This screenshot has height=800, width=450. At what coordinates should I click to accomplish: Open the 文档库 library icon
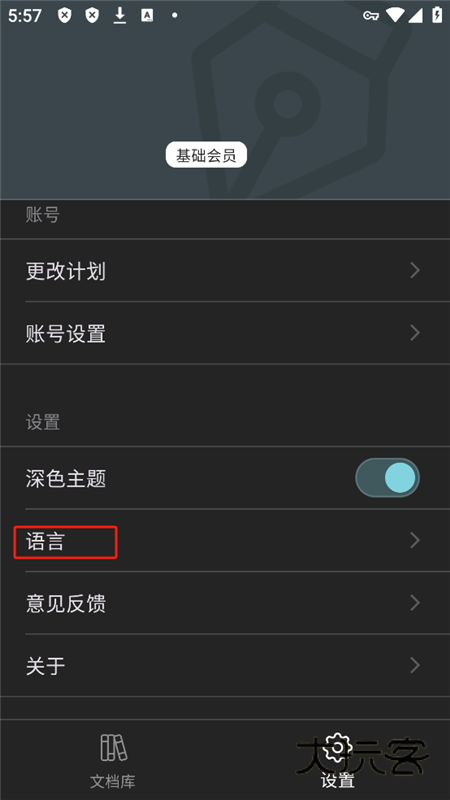click(x=113, y=747)
